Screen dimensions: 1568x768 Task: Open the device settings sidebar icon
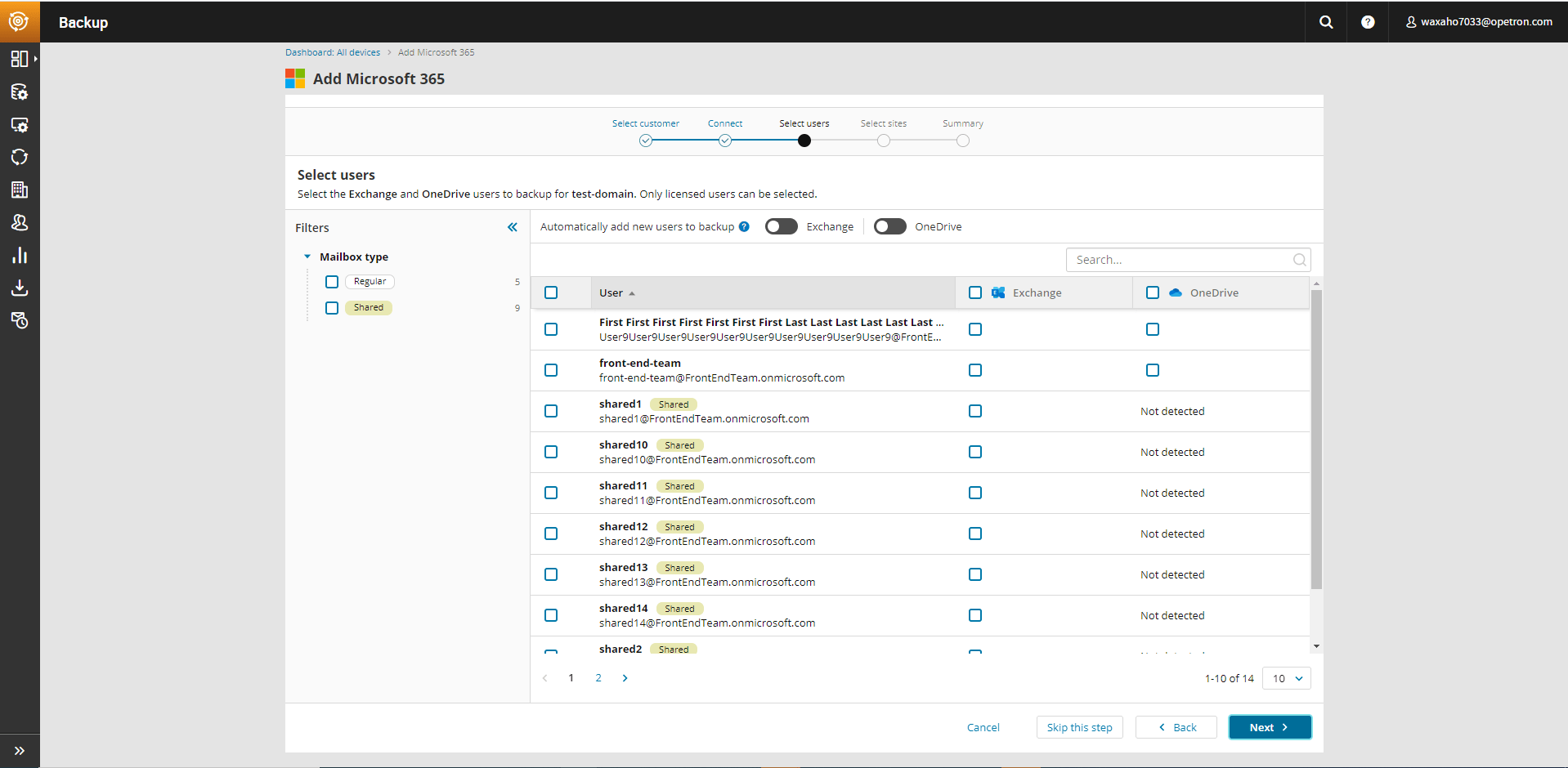click(x=20, y=124)
